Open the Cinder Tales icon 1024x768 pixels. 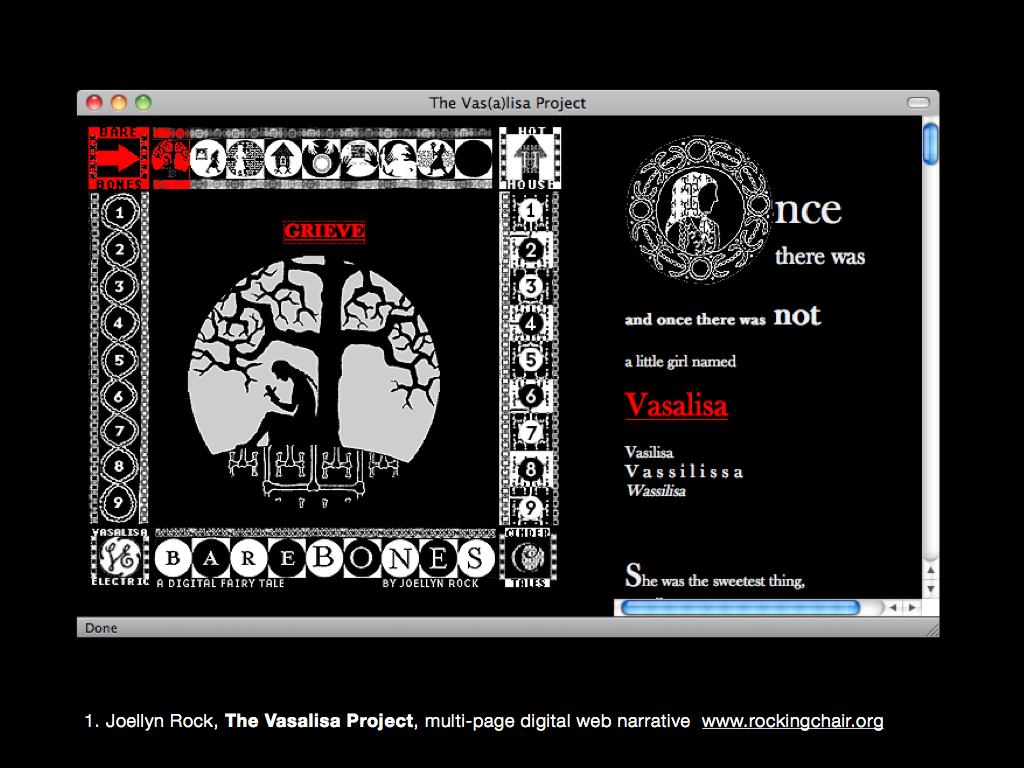click(x=529, y=558)
